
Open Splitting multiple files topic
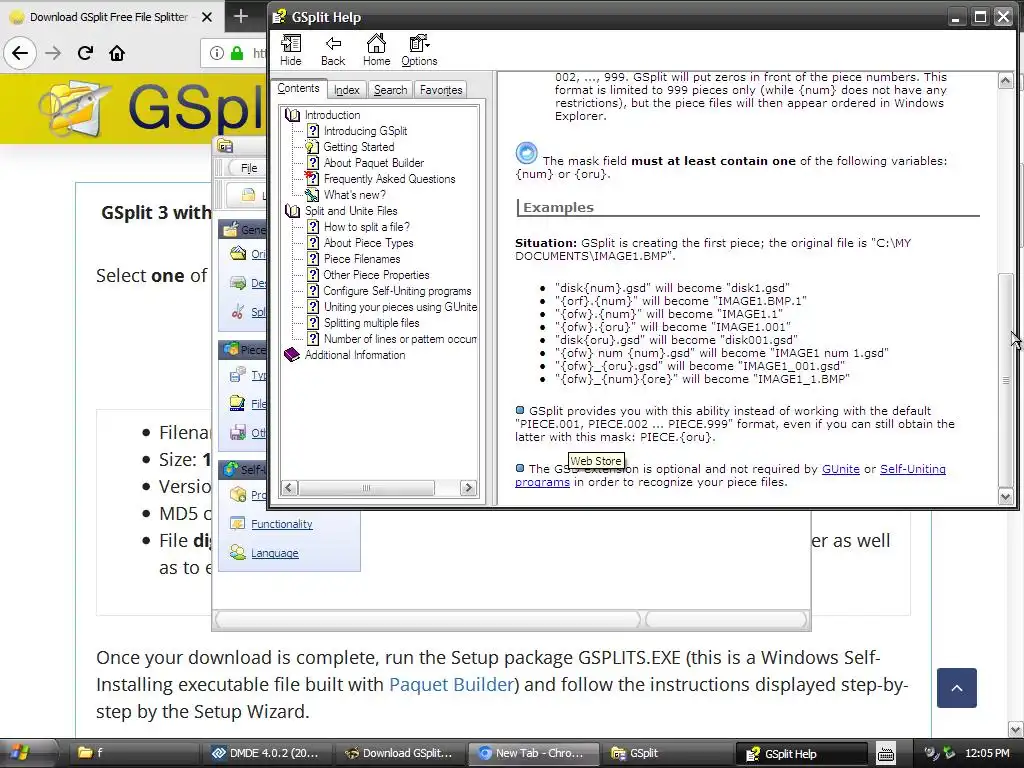pos(372,323)
